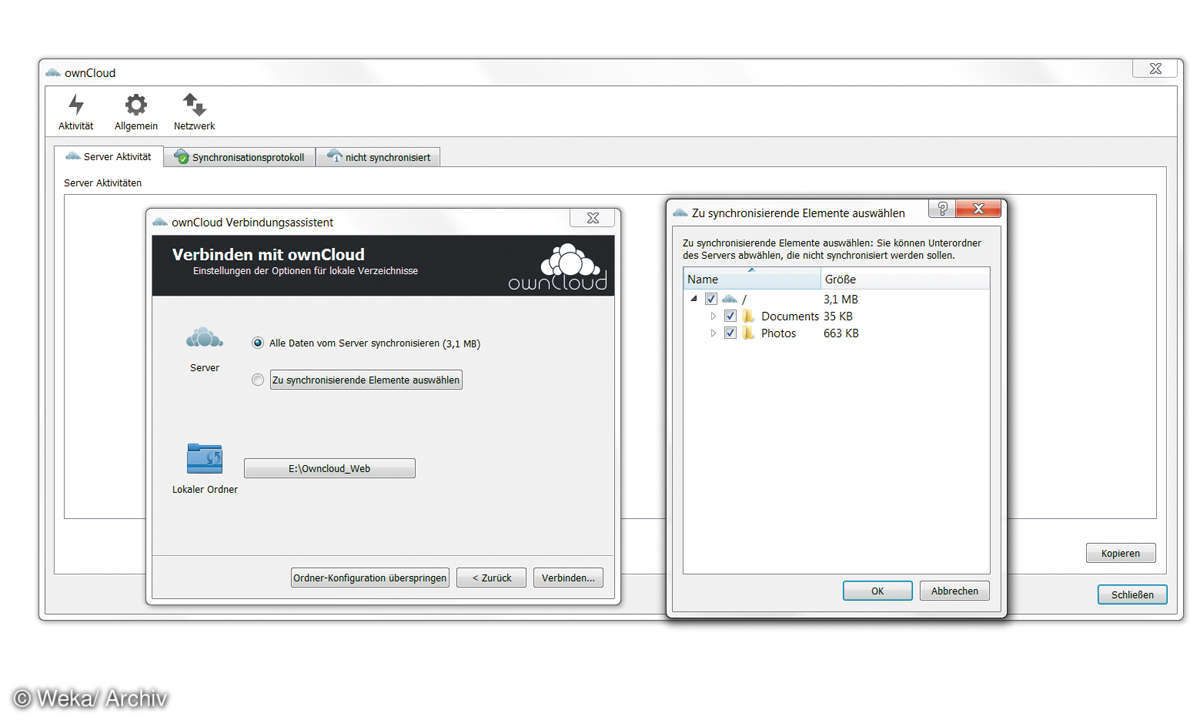Sort by the Name column header
The height and width of the screenshot is (720, 1200).
(x=752, y=279)
